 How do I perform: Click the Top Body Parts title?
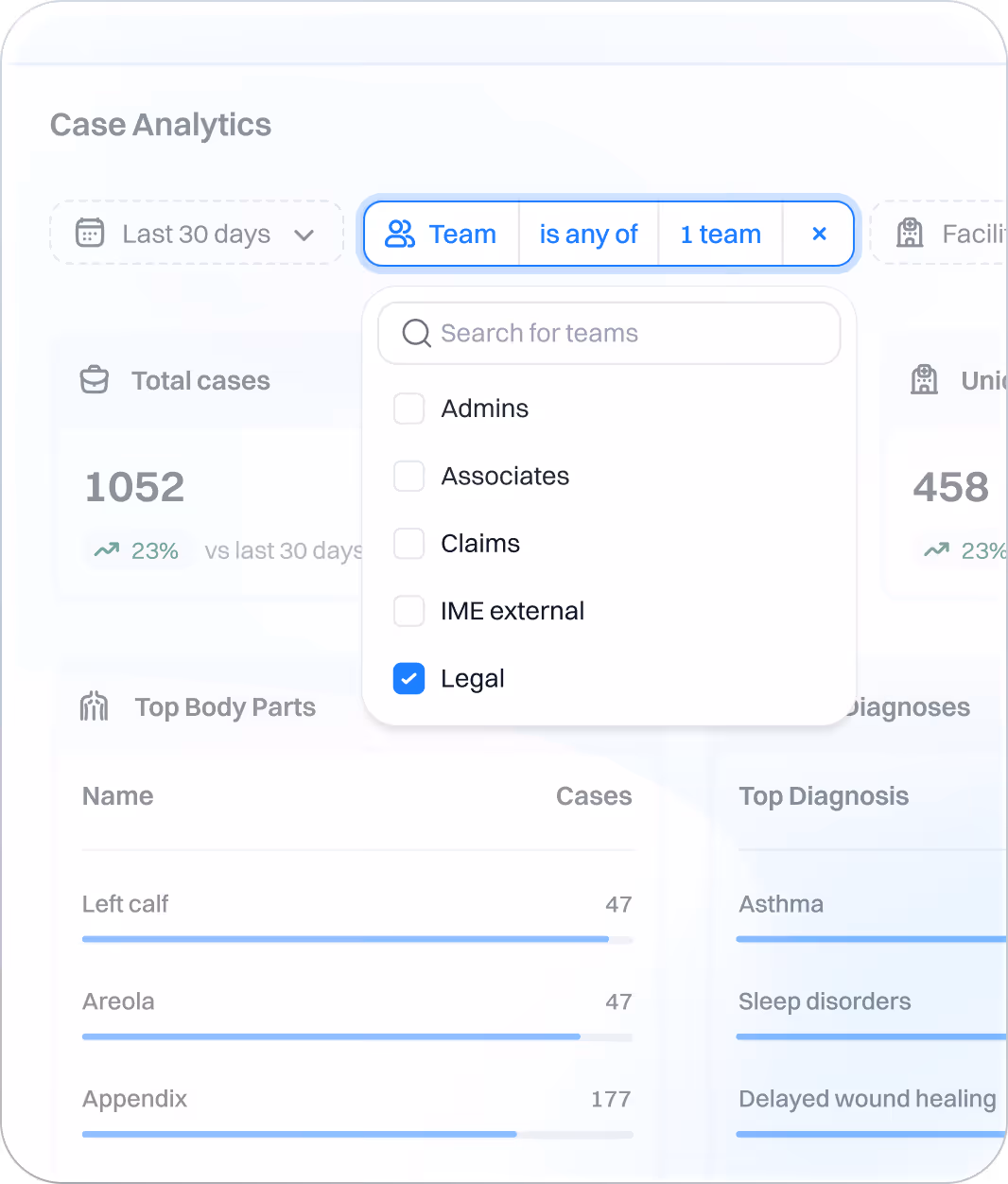click(225, 707)
